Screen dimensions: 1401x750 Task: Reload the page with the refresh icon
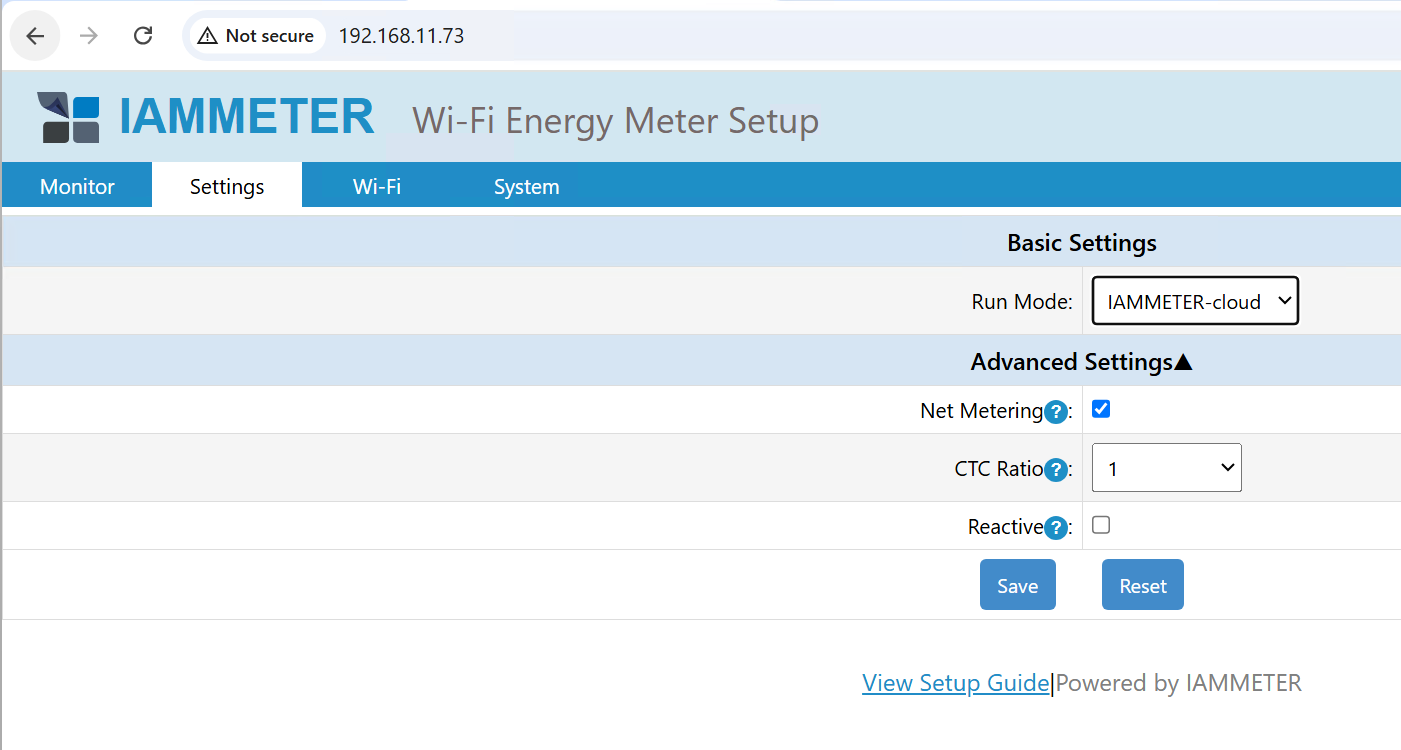pos(143,36)
